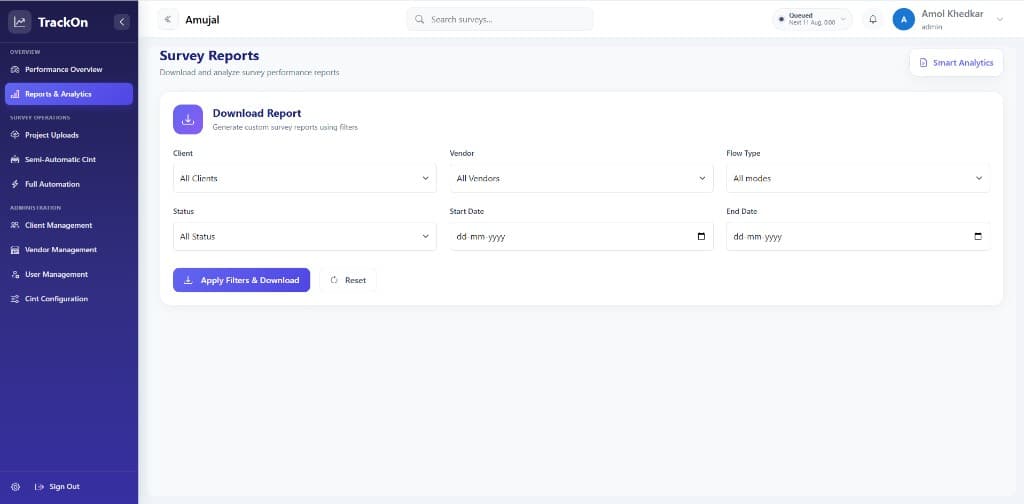Image resolution: width=1024 pixels, height=504 pixels.
Task: Click the Smart Analytics document icon
Action: (x=923, y=63)
